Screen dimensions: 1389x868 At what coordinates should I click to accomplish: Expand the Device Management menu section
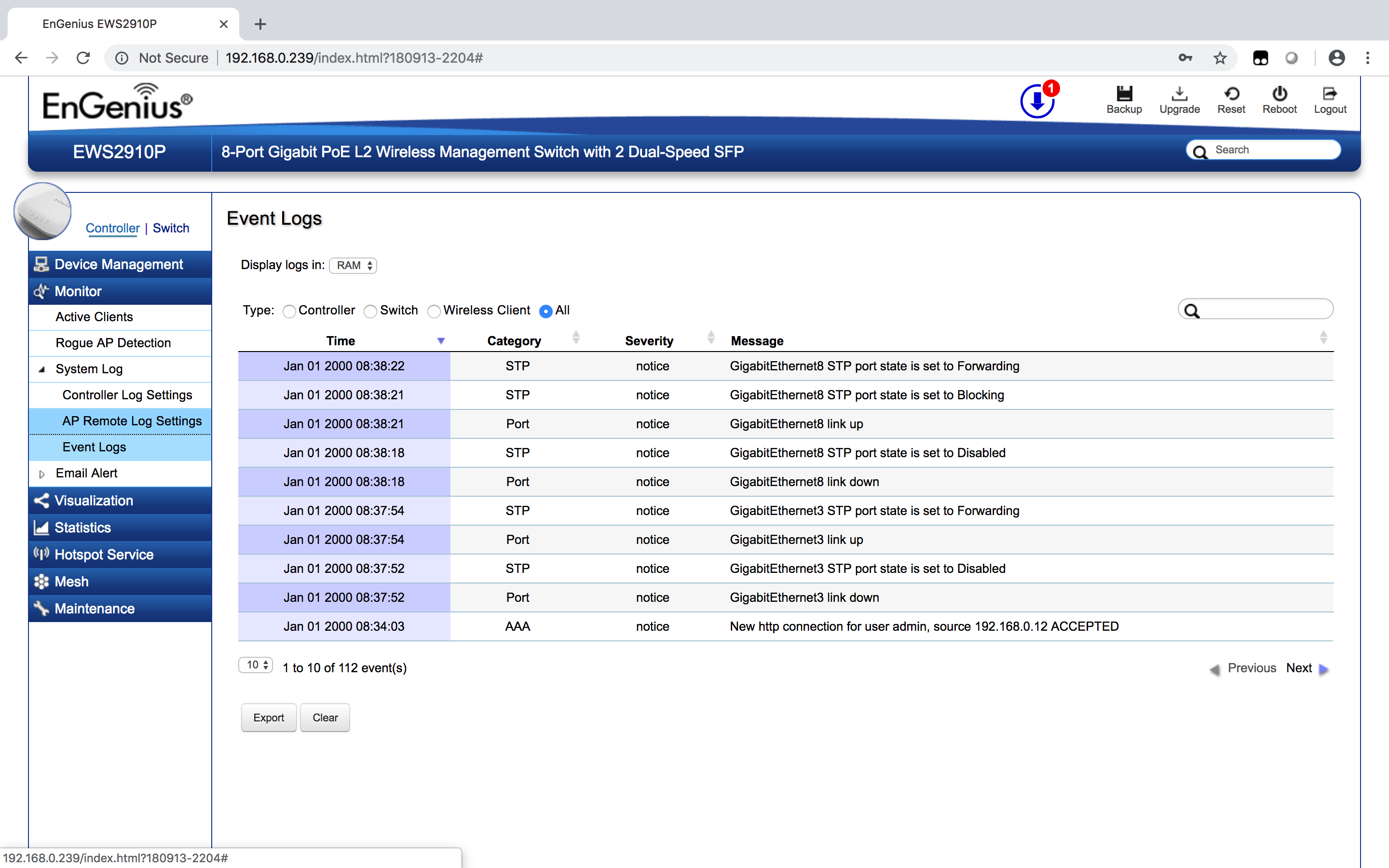coord(120,264)
